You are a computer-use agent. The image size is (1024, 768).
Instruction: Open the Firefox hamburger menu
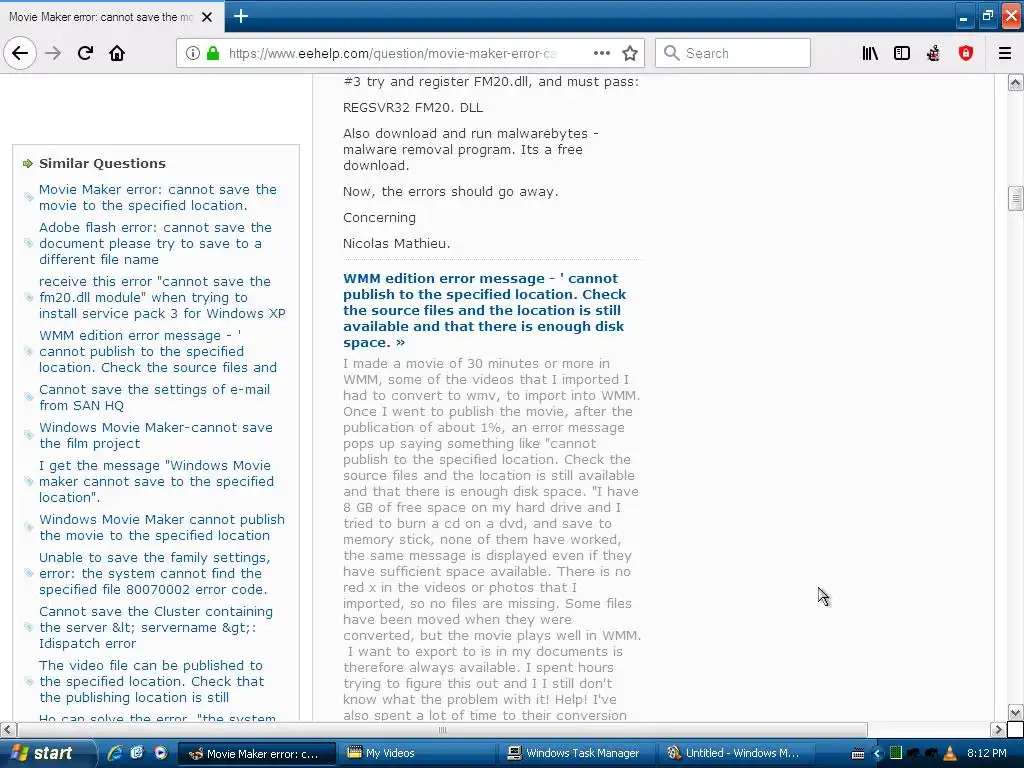click(x=1004, y=53)
